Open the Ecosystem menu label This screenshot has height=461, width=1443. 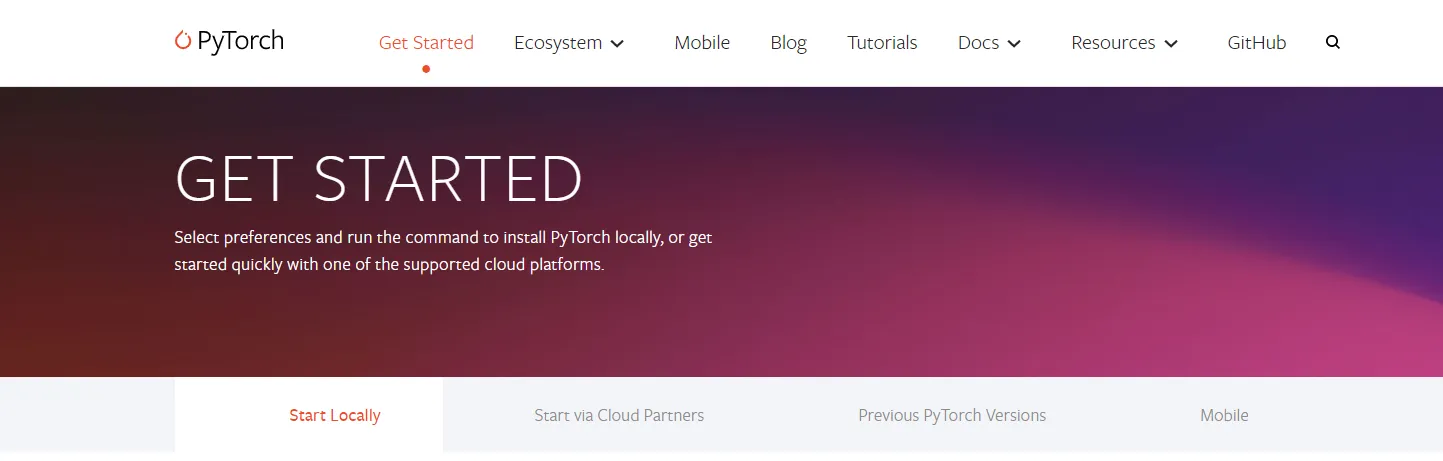pyautogui.click(x=558, y=43)
